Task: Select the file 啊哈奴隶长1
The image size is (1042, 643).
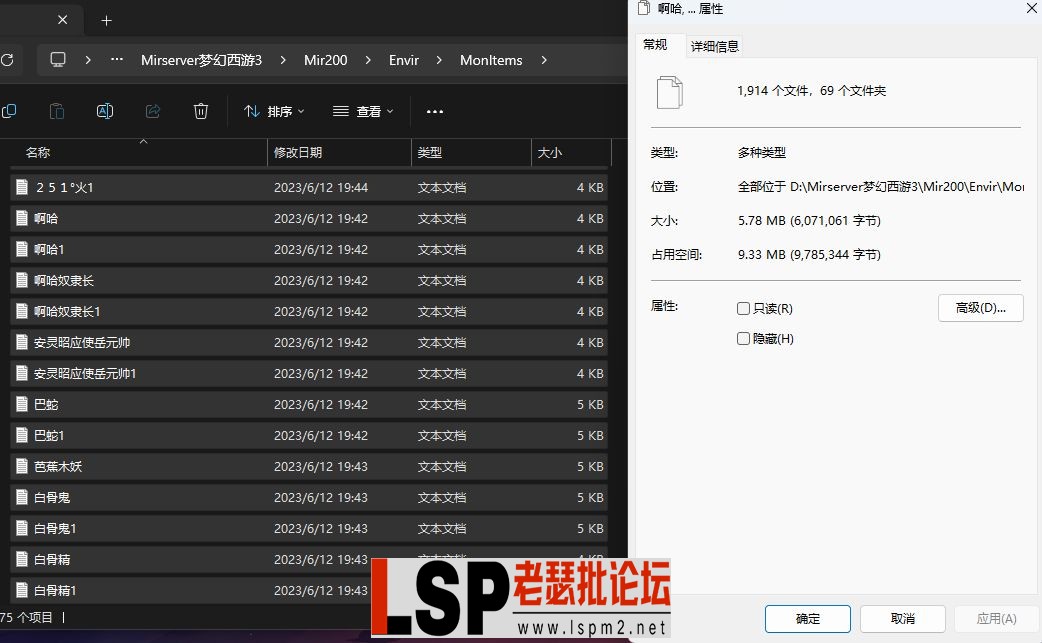Action: coord(308,312)
